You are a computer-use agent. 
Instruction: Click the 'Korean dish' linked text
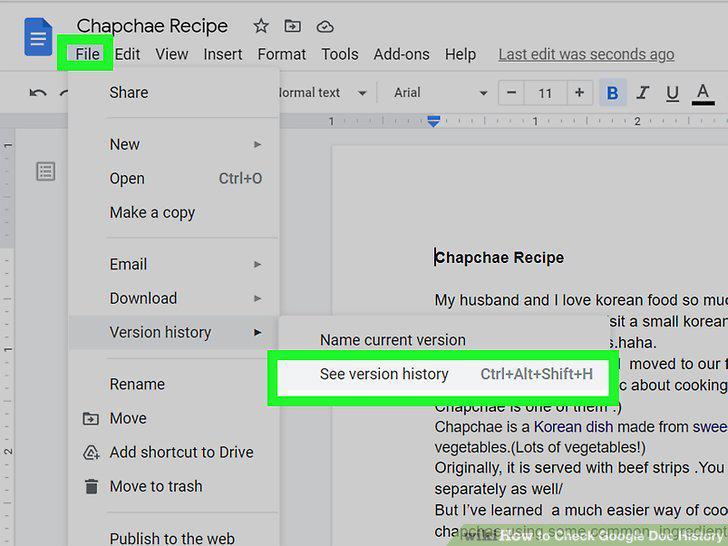tap(573, 427)
